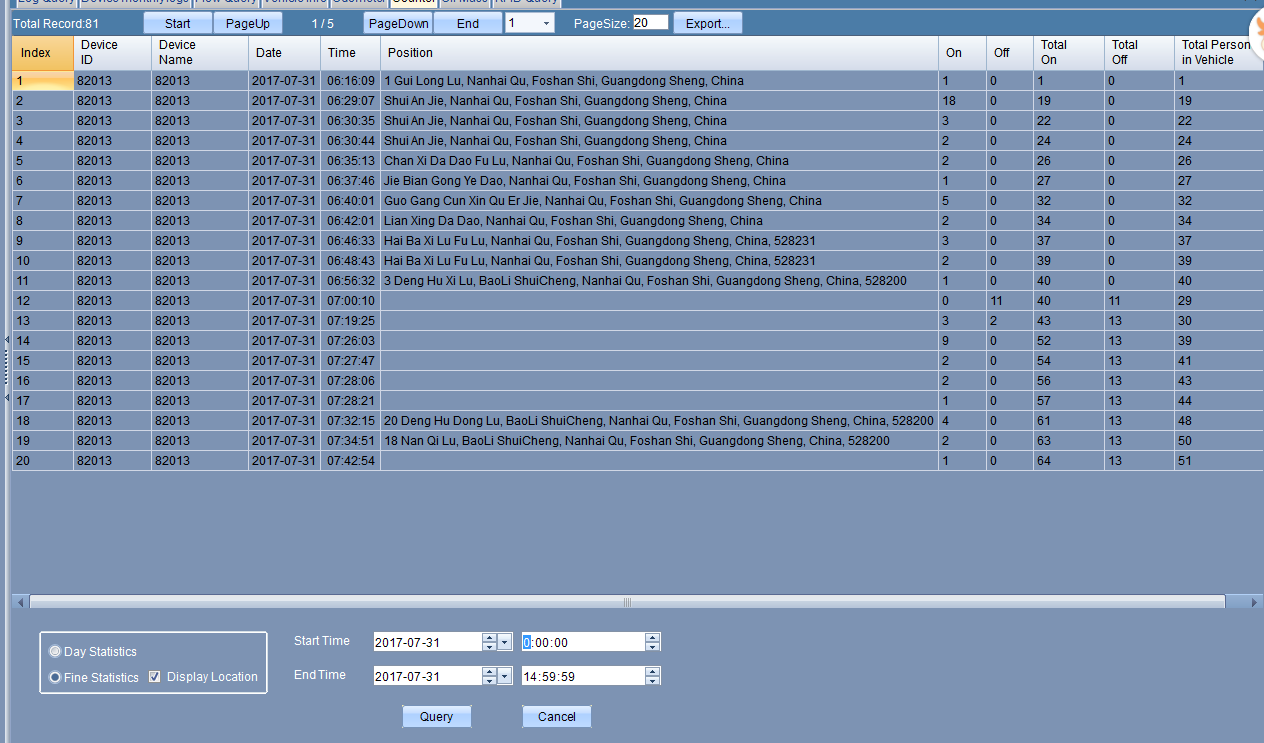The height and width of the screenshot is (743, 1264).
Task: Select Day Statistics radio button
Action: click(55, 651)
